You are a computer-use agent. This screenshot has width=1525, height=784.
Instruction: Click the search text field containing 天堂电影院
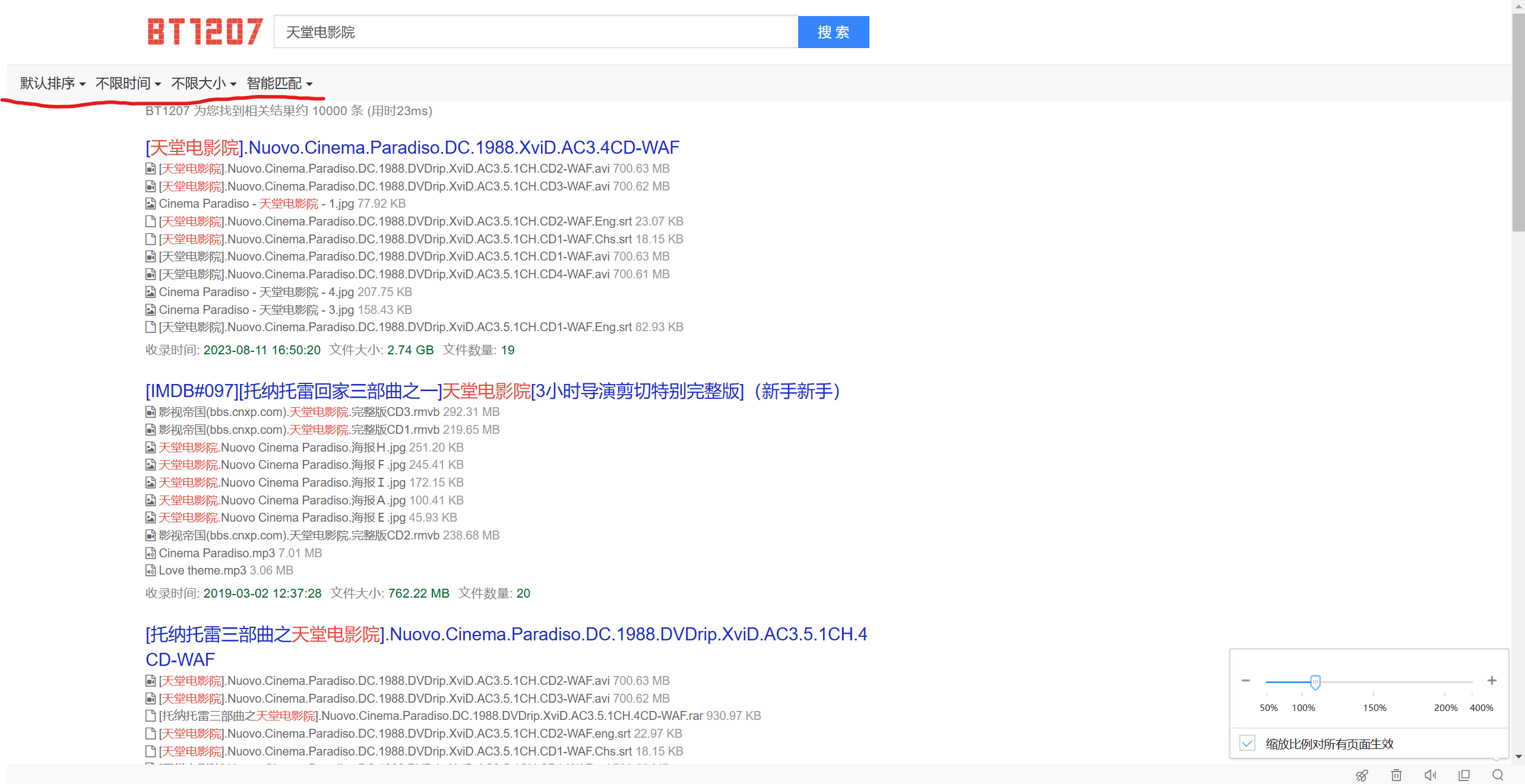pos(536,32)
